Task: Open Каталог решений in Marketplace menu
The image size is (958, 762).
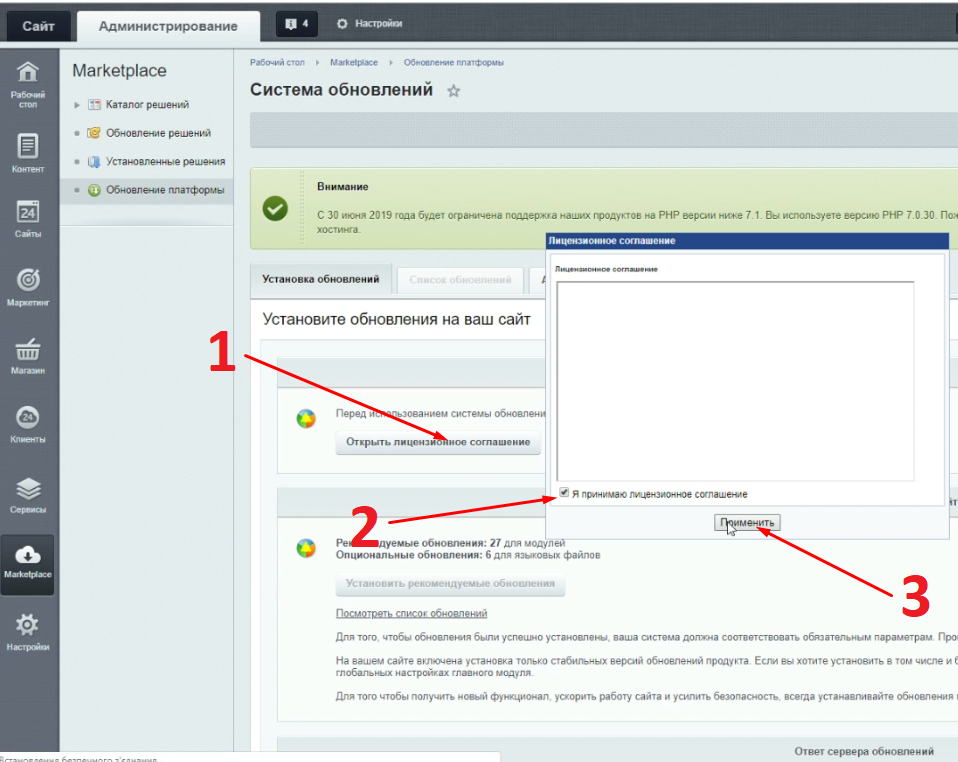Action: pyautogui.click(x=147, y=104)
